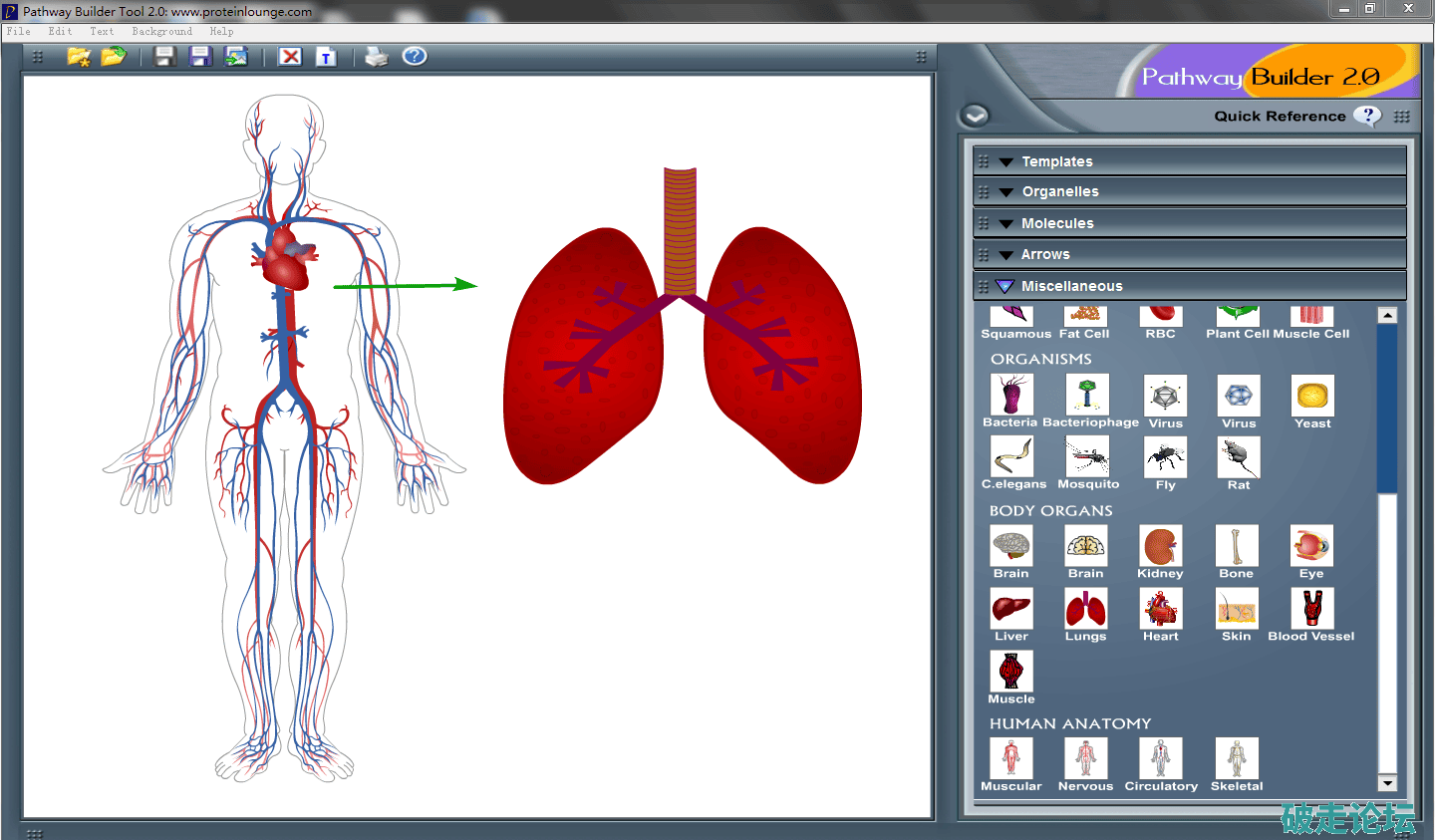
Task: Collapse side panel with round chevron button
Action: pos(975,116)
